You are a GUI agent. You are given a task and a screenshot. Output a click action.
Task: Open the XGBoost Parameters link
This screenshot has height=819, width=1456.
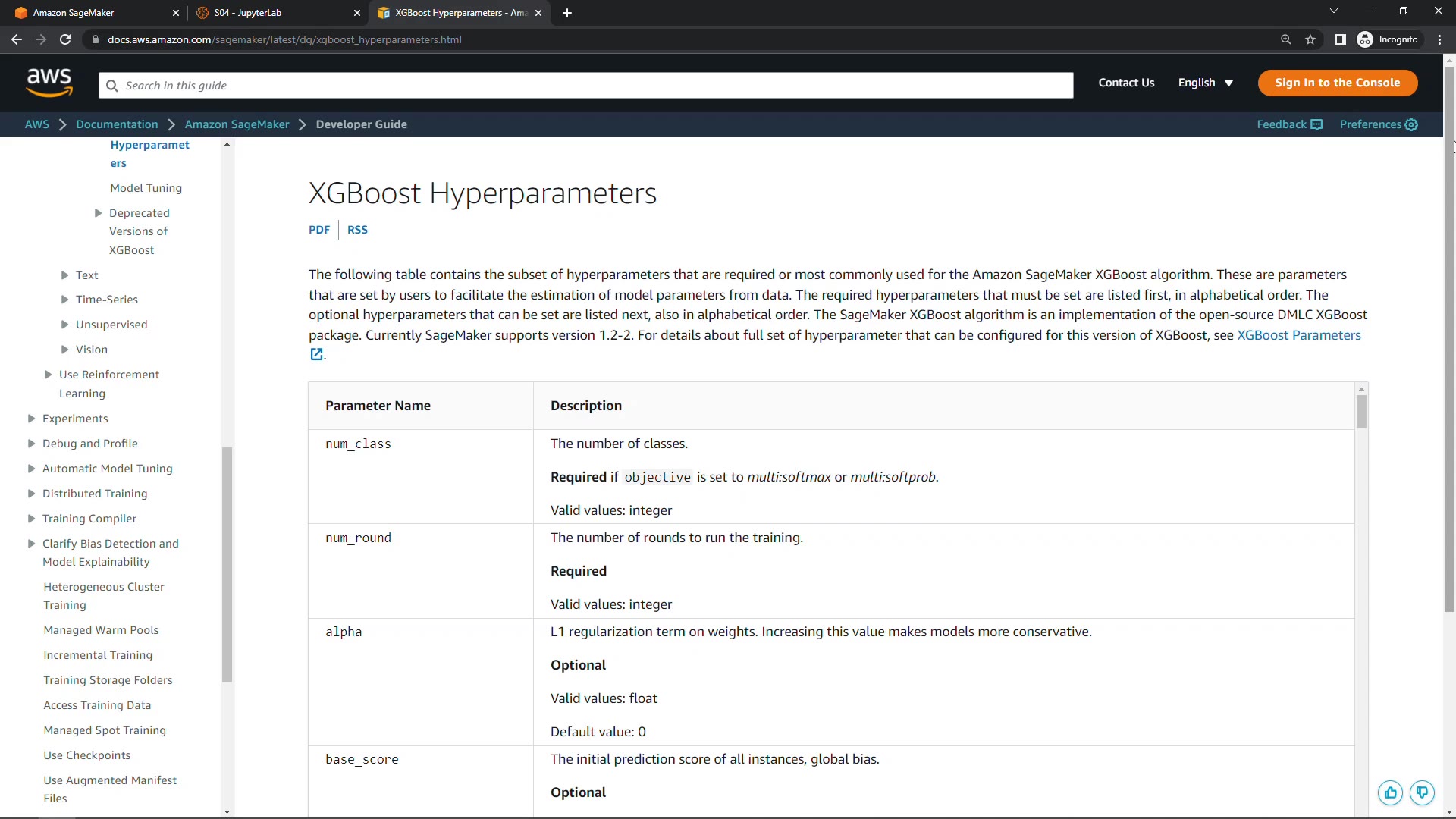[x=1298, y=335]
